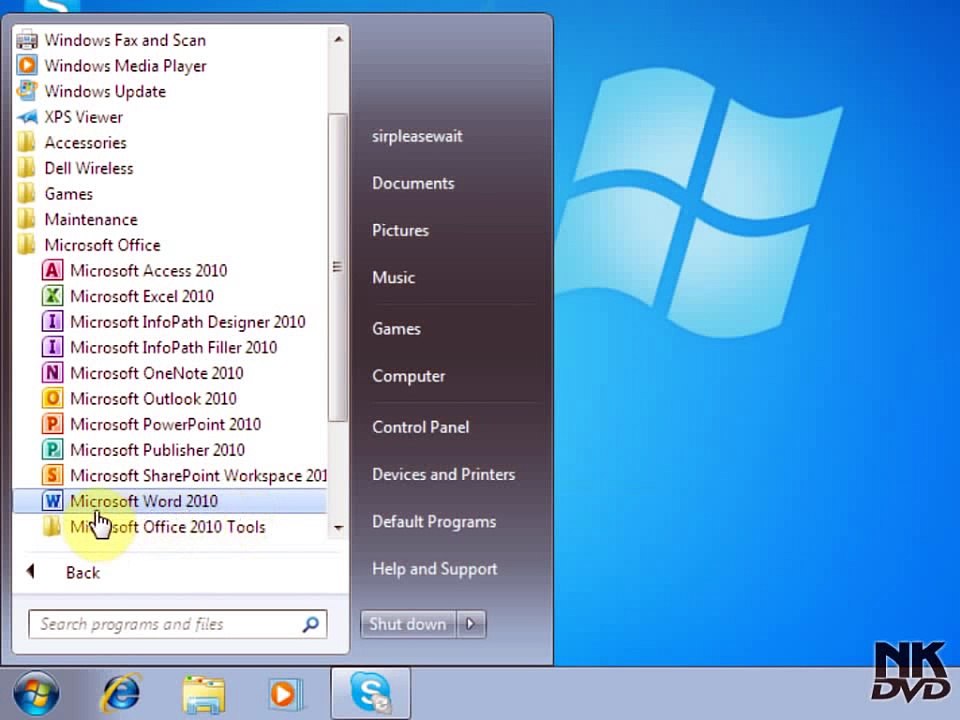960x720 pixels.
Task: Launch Microsoft Word 2010 from the list
Action: tap(170, 501)
